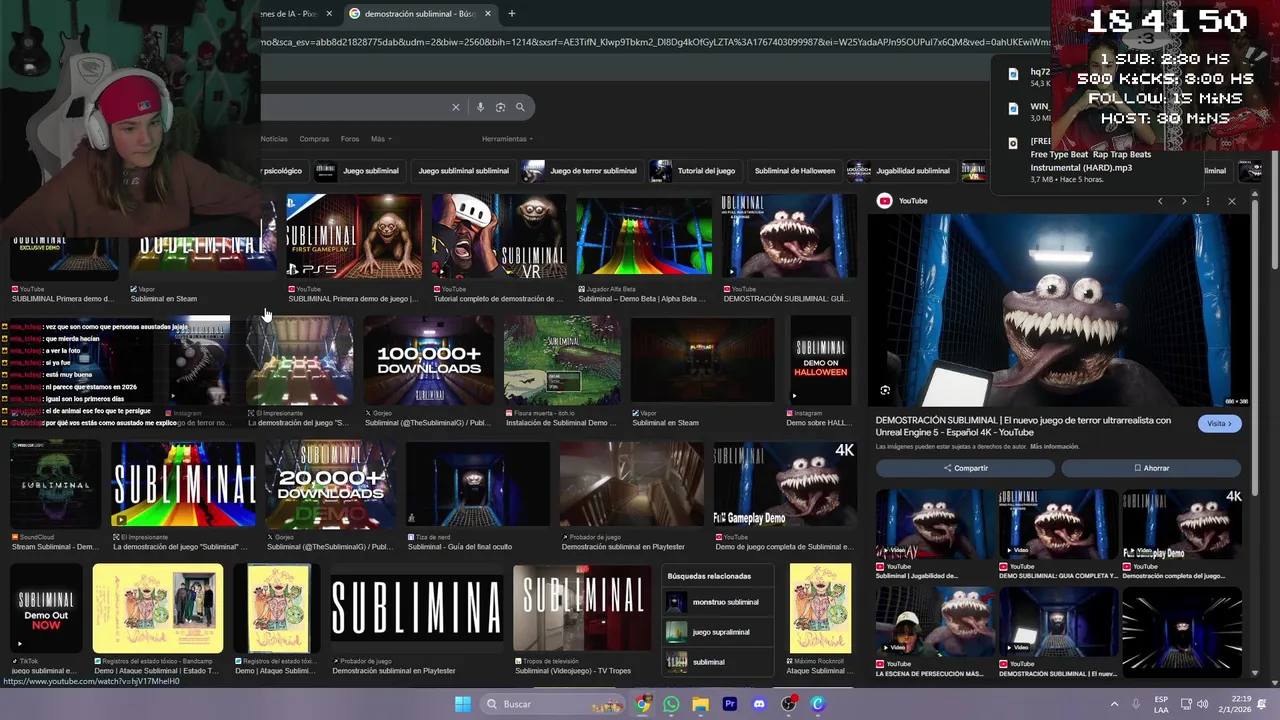Close the image preview panel

[x=1232, y=201]
